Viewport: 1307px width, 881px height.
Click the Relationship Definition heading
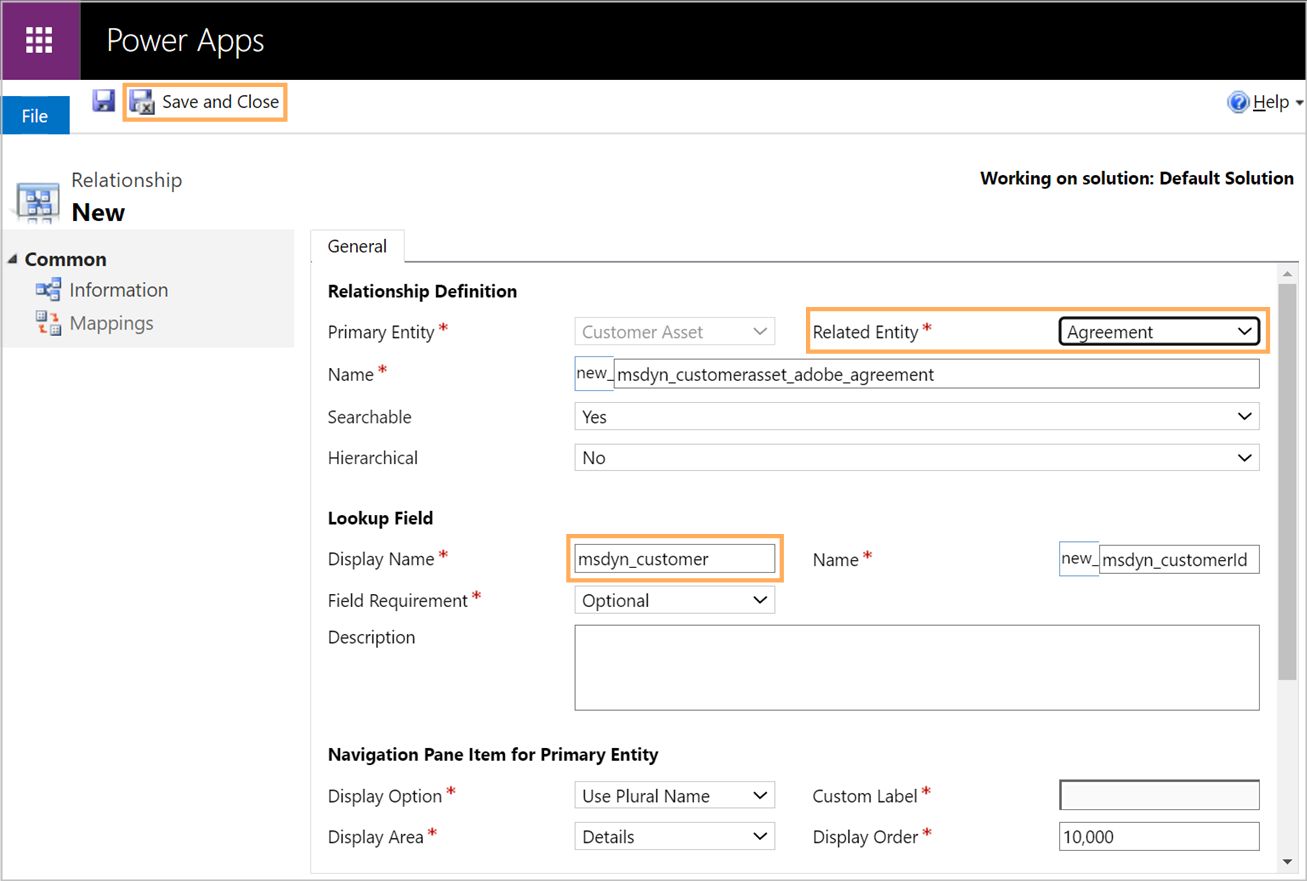pos(422,291)
